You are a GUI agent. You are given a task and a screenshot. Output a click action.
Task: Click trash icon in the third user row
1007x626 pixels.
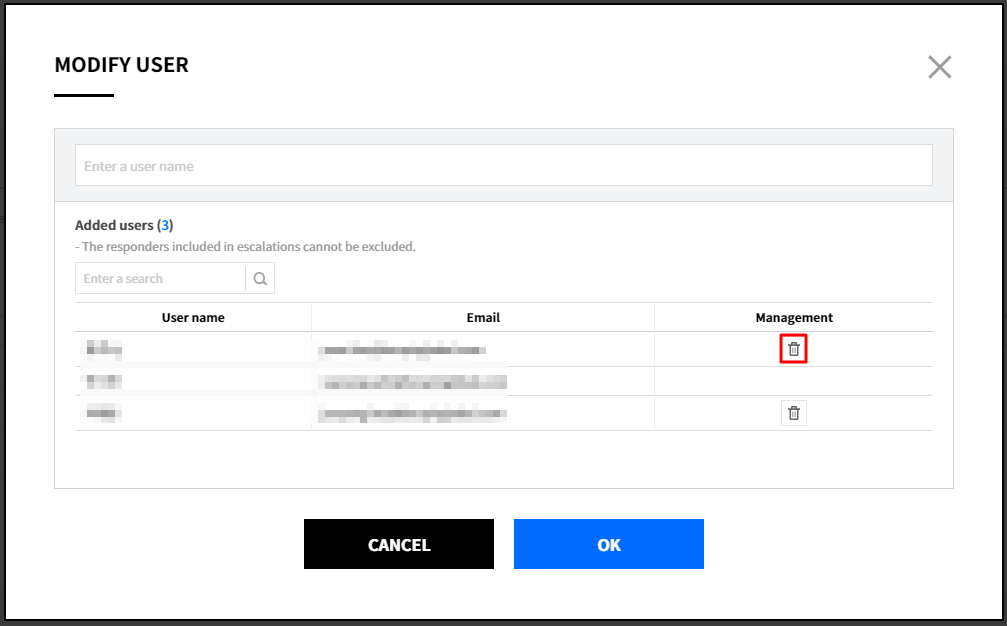pos(794,413)
